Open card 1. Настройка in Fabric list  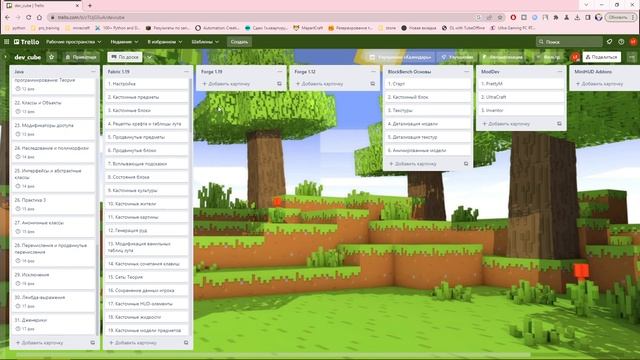click(x=147, y=84)
